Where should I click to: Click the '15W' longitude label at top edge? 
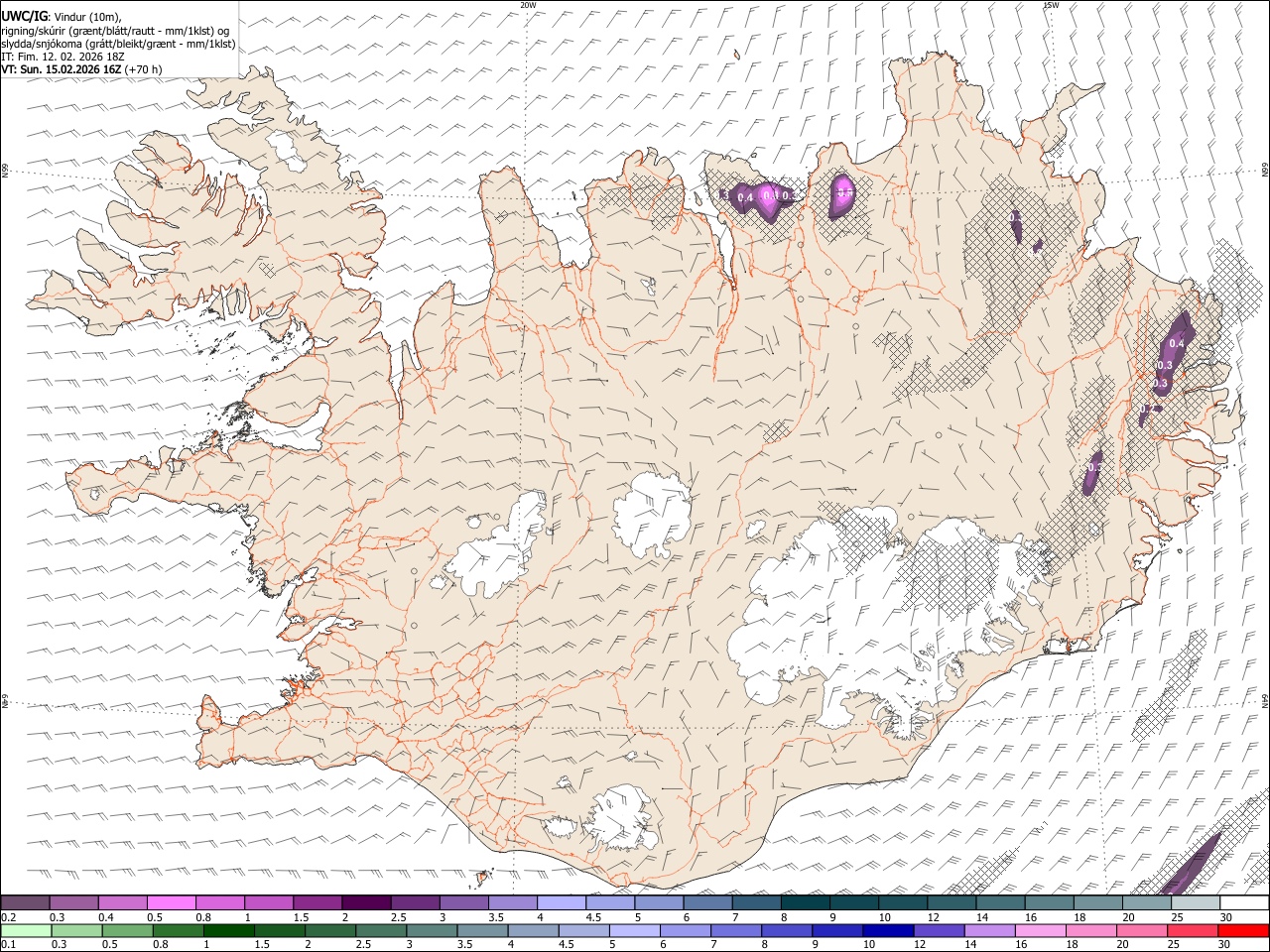(1051, 5)
